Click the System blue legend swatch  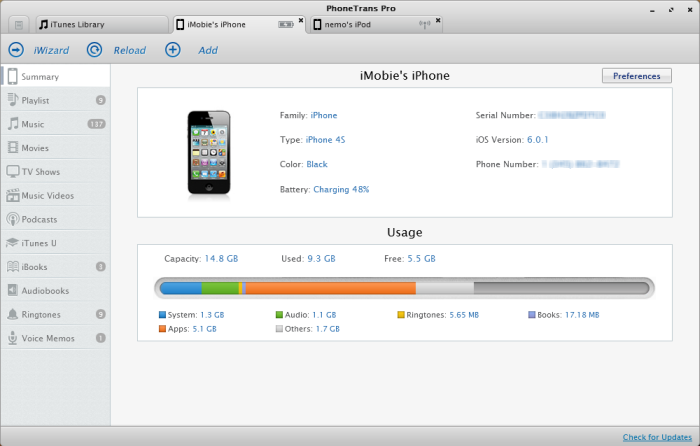(x=162, y=315)
